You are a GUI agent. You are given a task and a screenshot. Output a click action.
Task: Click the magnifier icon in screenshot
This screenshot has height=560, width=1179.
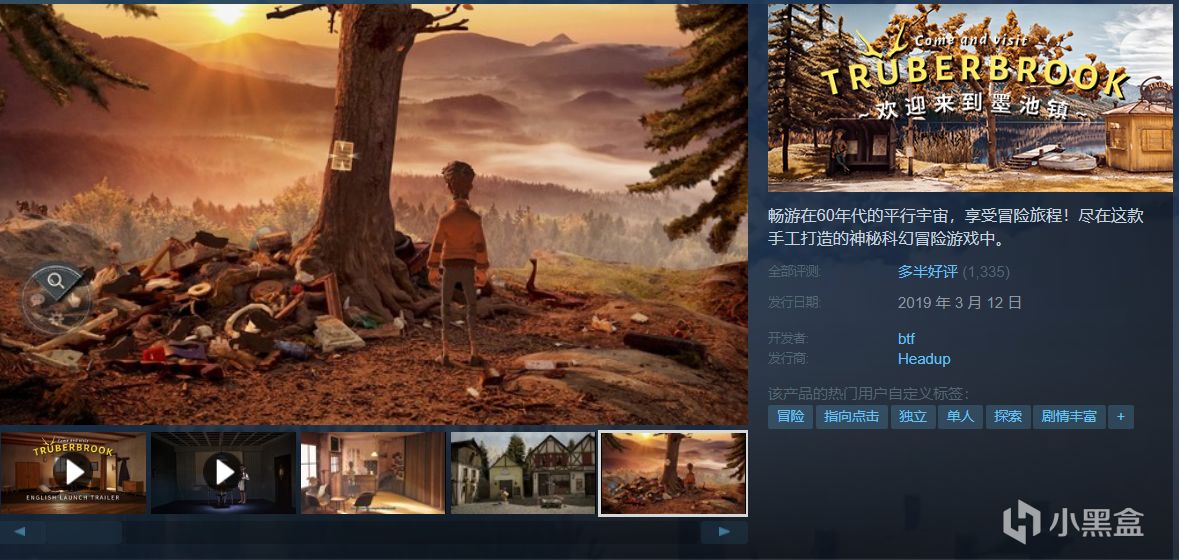click(x=56, y=281)
